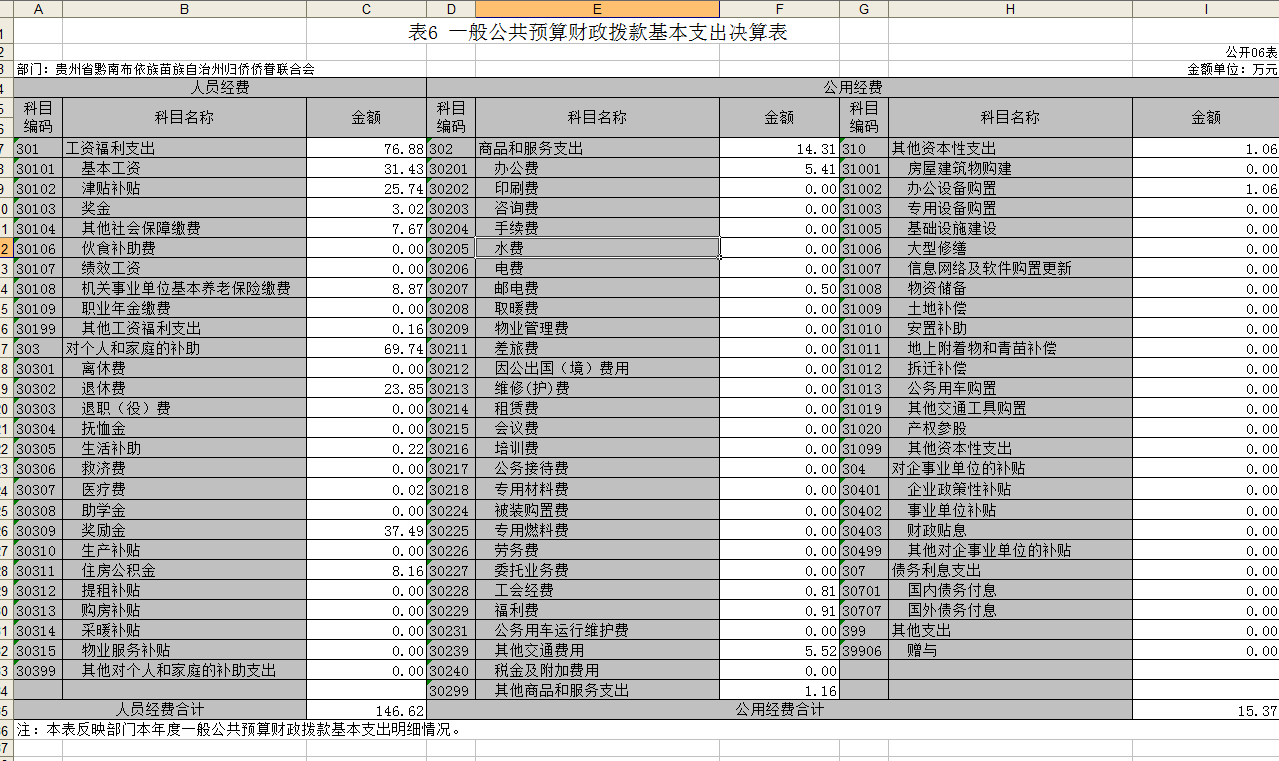Click the 公务用车运行维护费 cell
This screenshot has width=1279, height=761.
(597, 630)
